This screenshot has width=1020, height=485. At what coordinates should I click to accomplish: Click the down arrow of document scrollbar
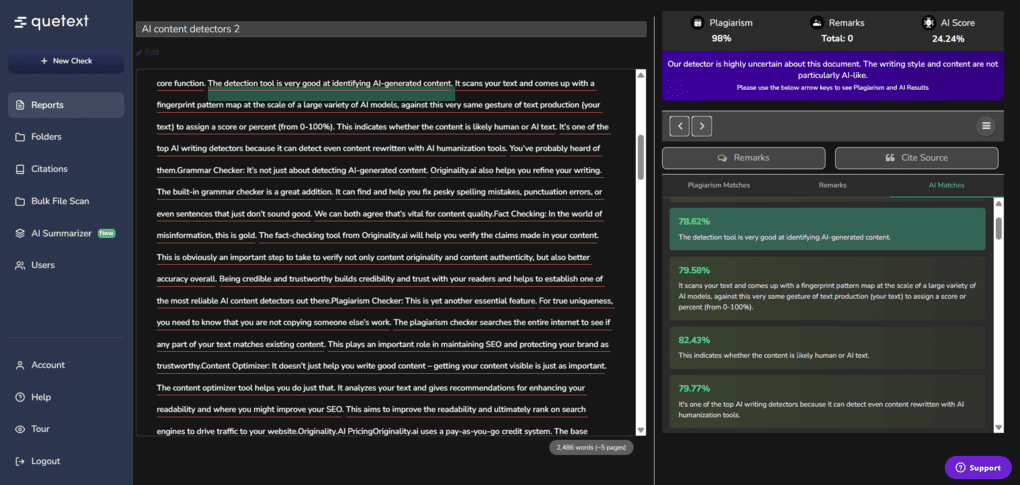click(x=641, y=430)
